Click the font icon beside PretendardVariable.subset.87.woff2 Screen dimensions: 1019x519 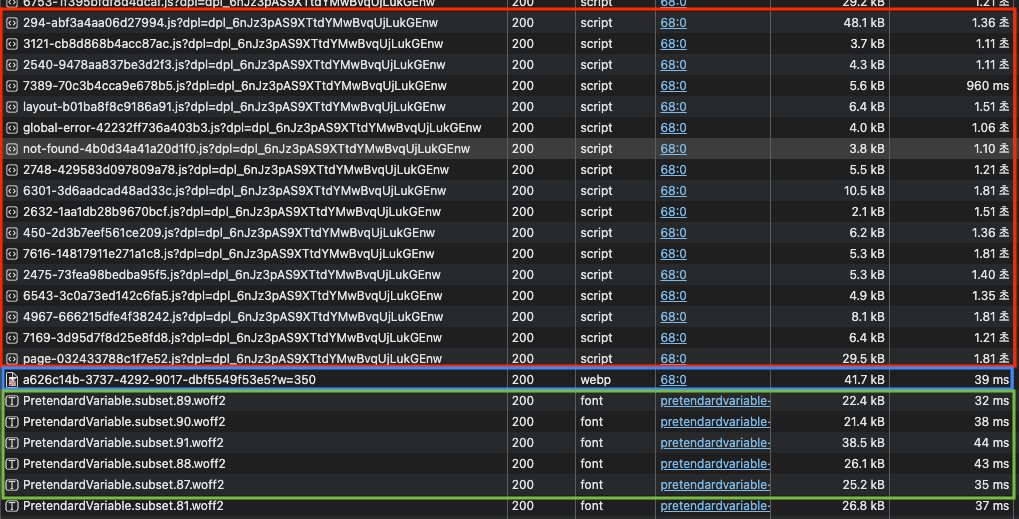(x=11, y=485)
